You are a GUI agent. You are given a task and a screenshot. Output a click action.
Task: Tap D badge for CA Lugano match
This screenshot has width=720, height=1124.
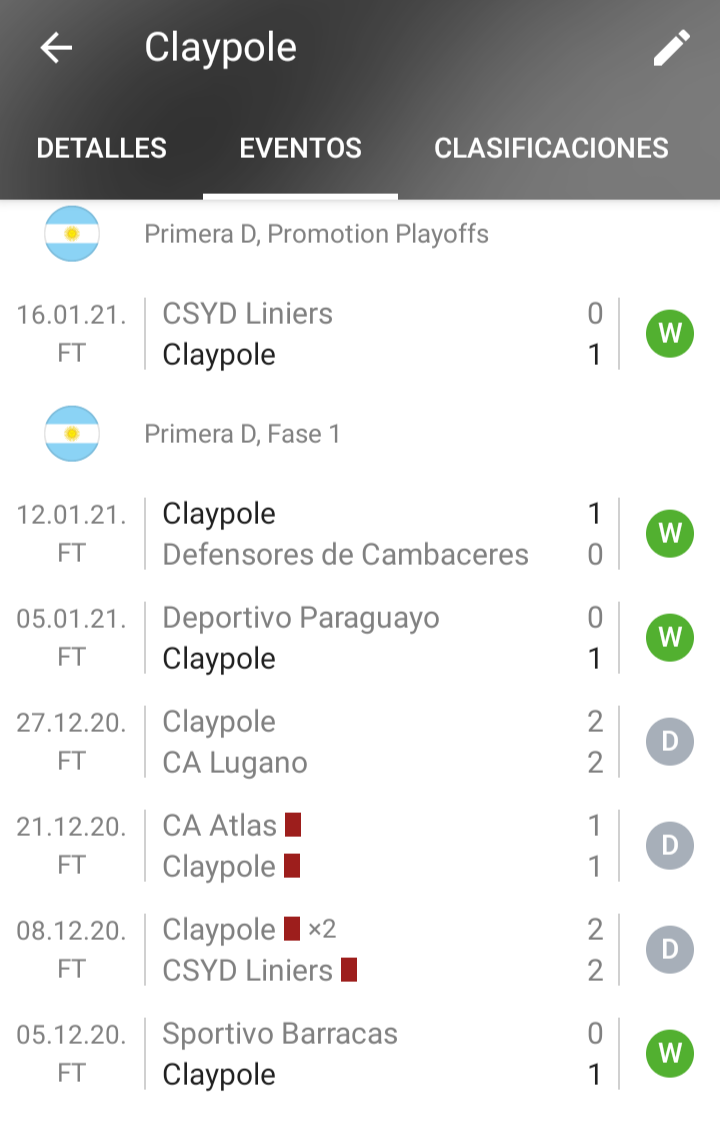670,742
